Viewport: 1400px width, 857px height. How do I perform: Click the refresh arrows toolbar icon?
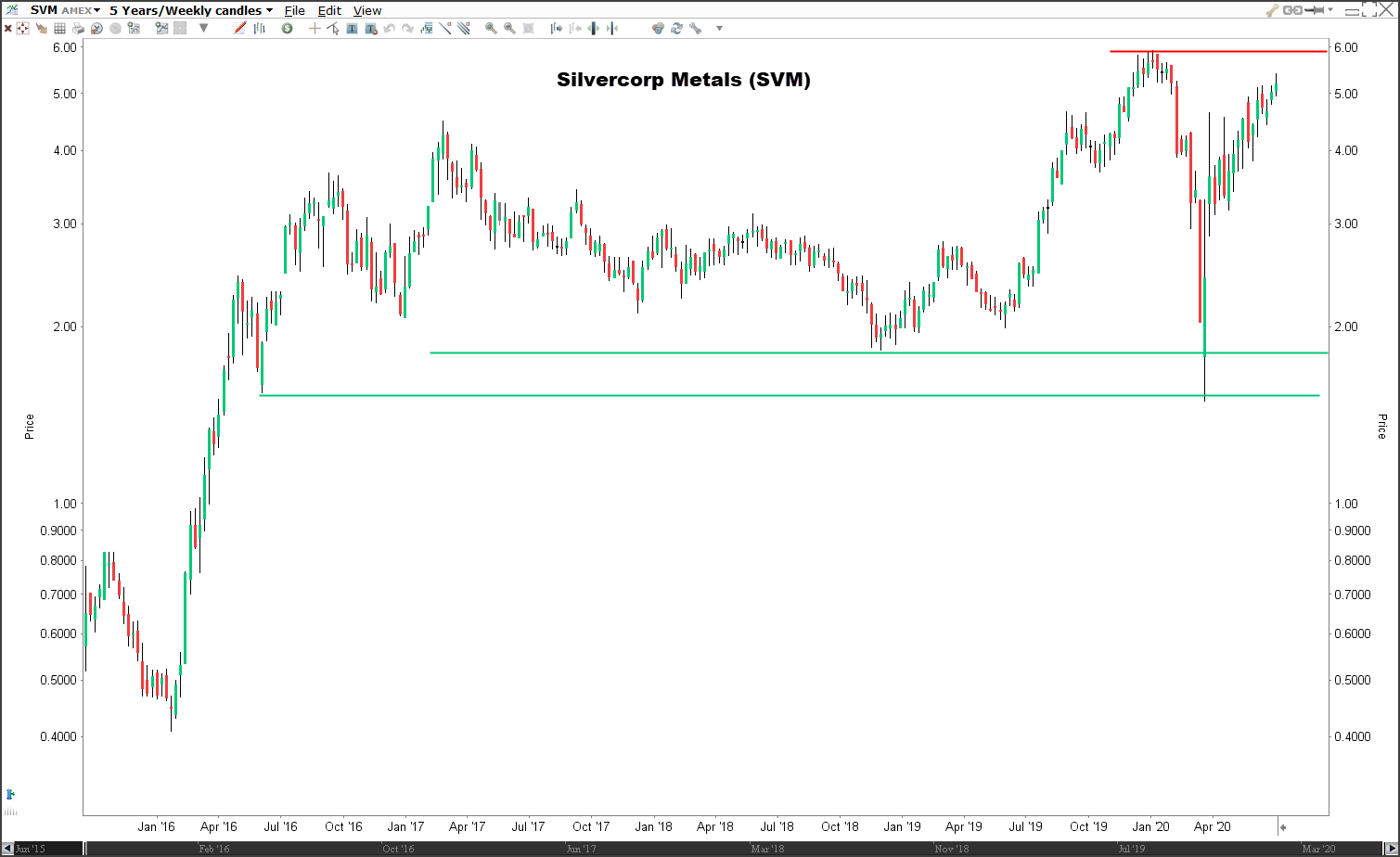pyautogui.click(x=676, y=29)
